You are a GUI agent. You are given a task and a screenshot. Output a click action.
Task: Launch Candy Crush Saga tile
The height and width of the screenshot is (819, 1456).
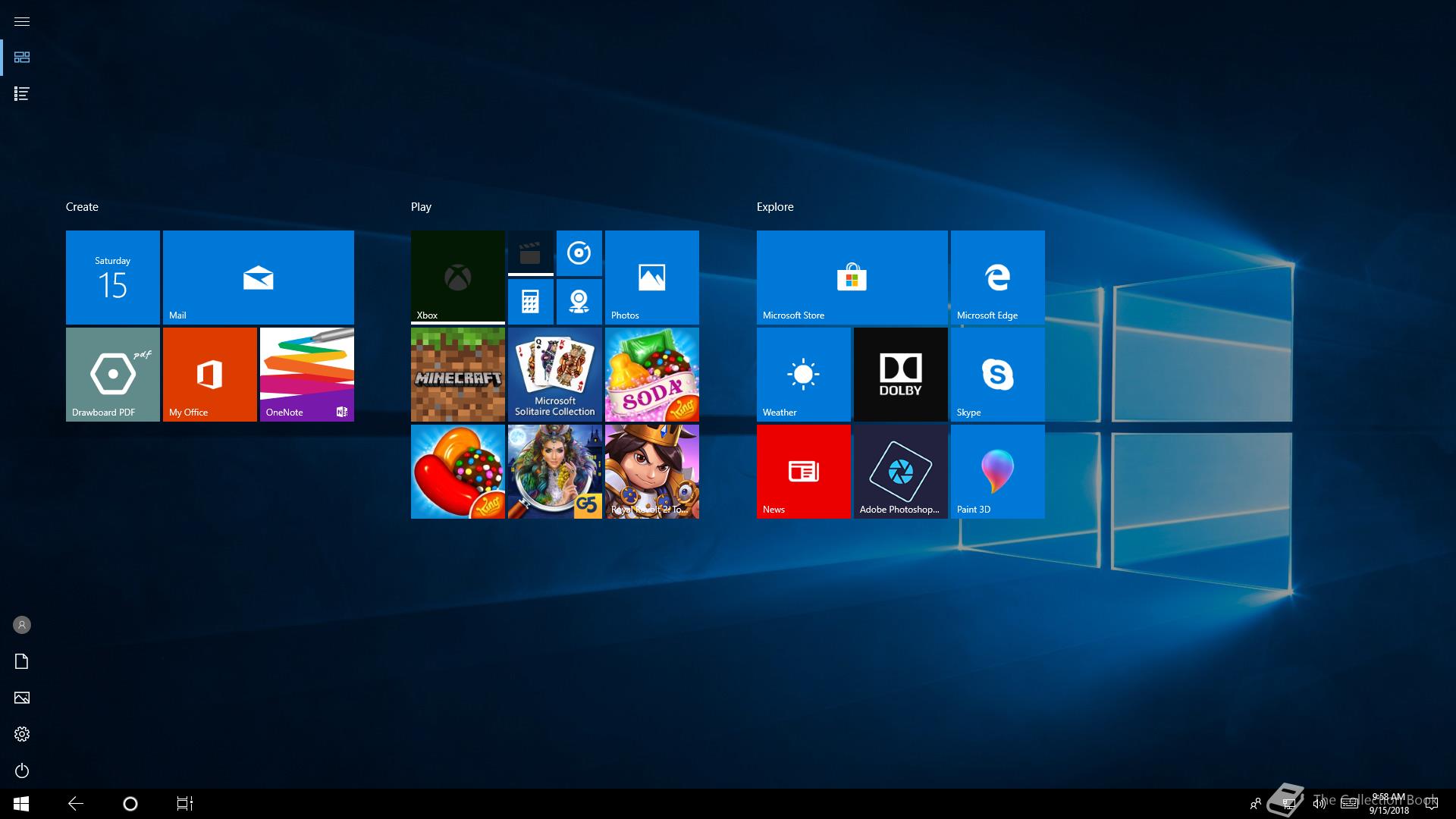click(x=458, y=472)
